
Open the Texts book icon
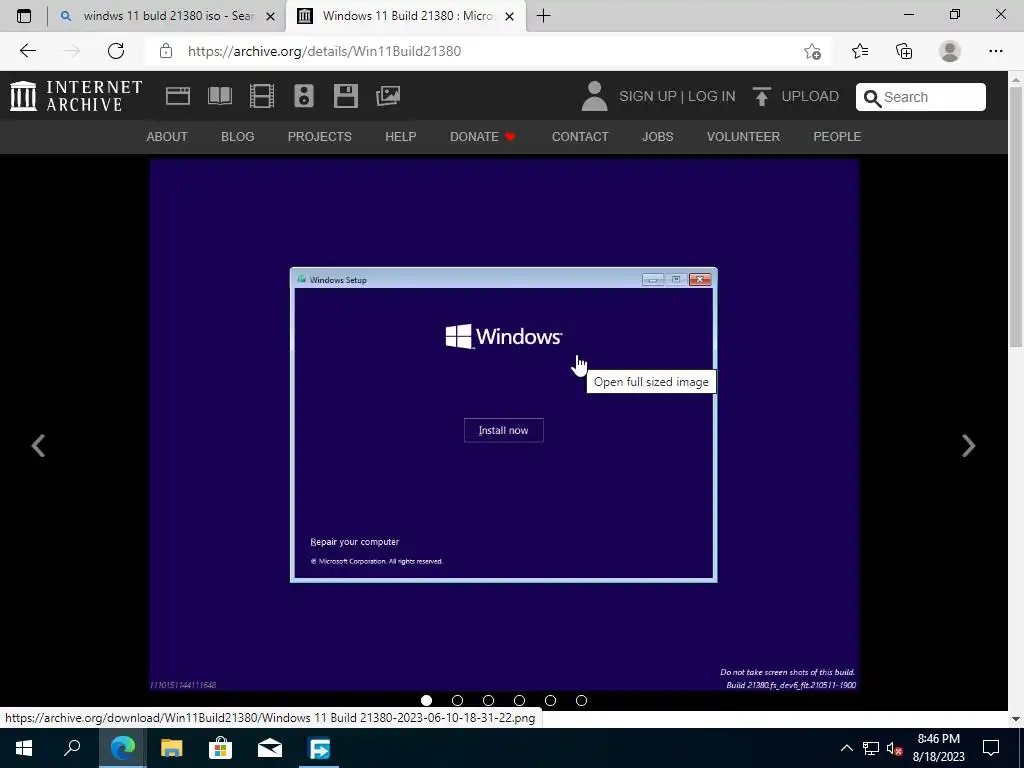219,96
